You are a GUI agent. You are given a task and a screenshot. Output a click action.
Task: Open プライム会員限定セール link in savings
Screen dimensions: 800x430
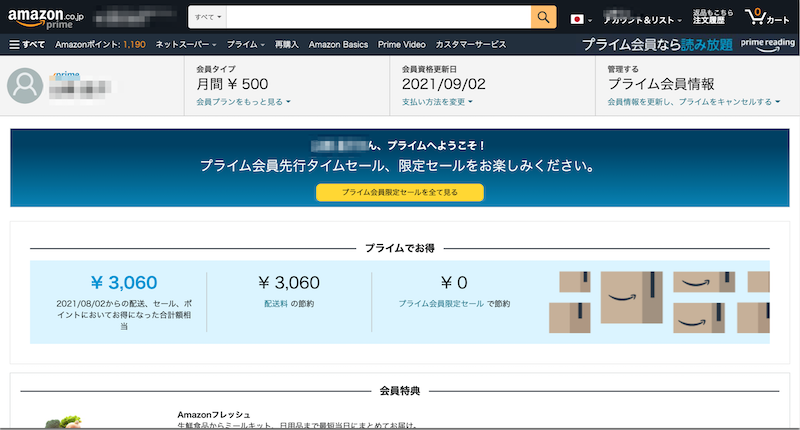click(x=441, y=303)
